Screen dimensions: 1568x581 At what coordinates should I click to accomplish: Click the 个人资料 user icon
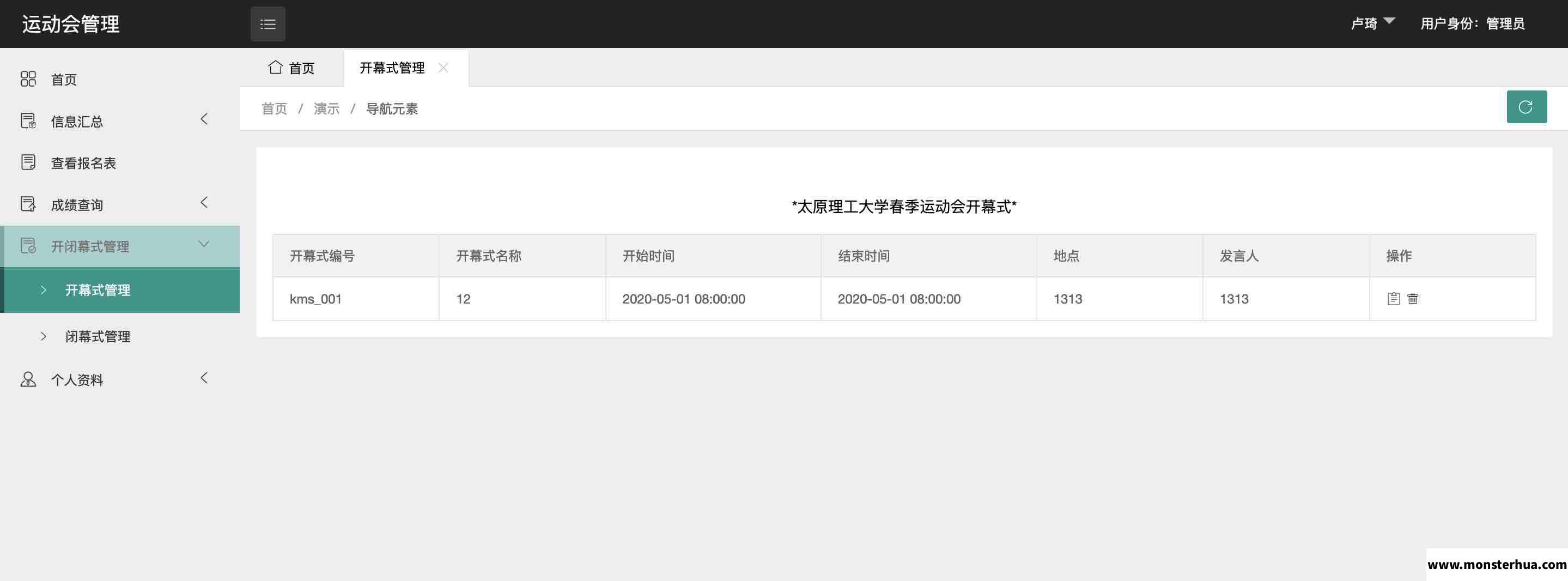pyautogui.click(x=28, y=379)
